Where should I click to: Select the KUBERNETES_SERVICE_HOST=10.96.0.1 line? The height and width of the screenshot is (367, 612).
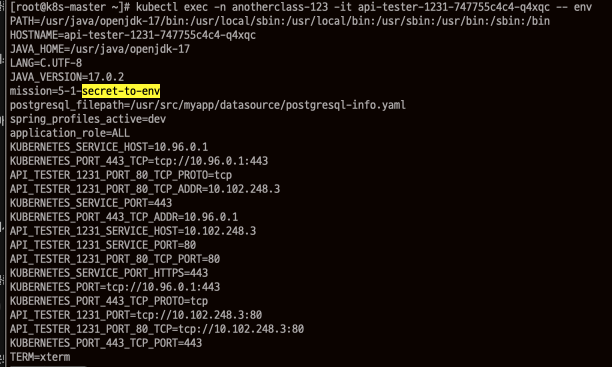point(109,147)
